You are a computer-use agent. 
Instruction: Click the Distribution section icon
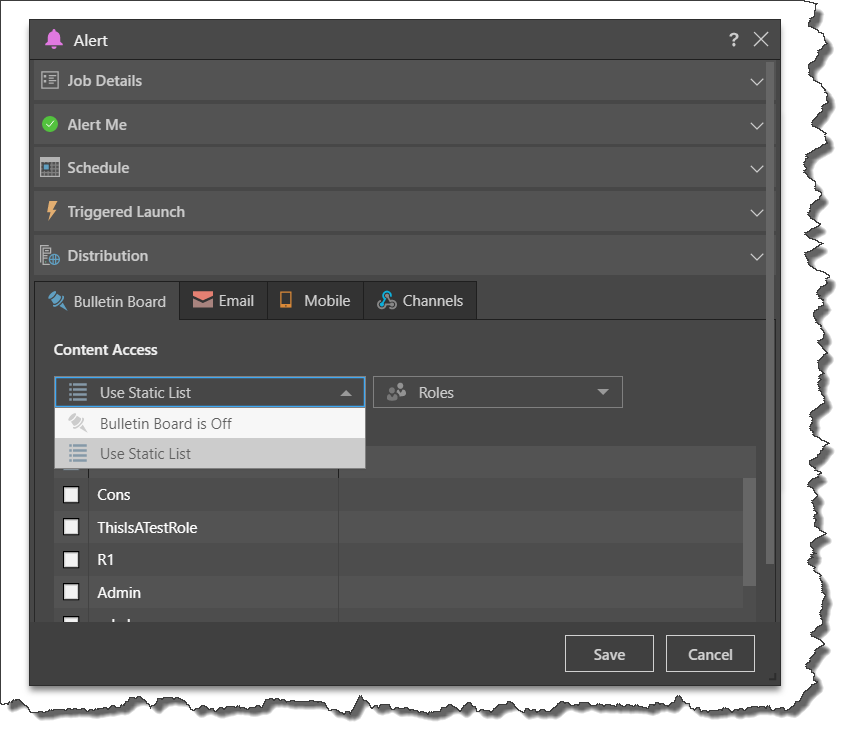[50, 255]
